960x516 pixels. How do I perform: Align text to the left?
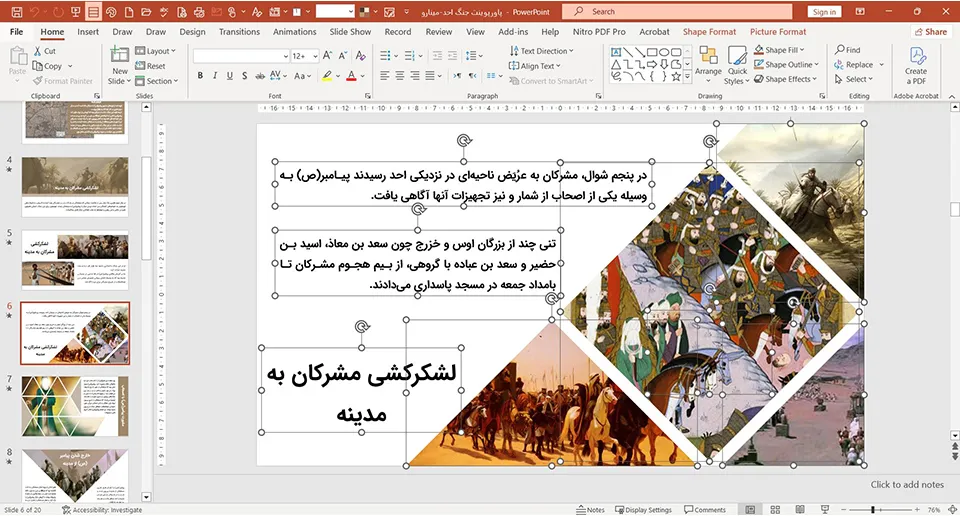coord(384,75)
